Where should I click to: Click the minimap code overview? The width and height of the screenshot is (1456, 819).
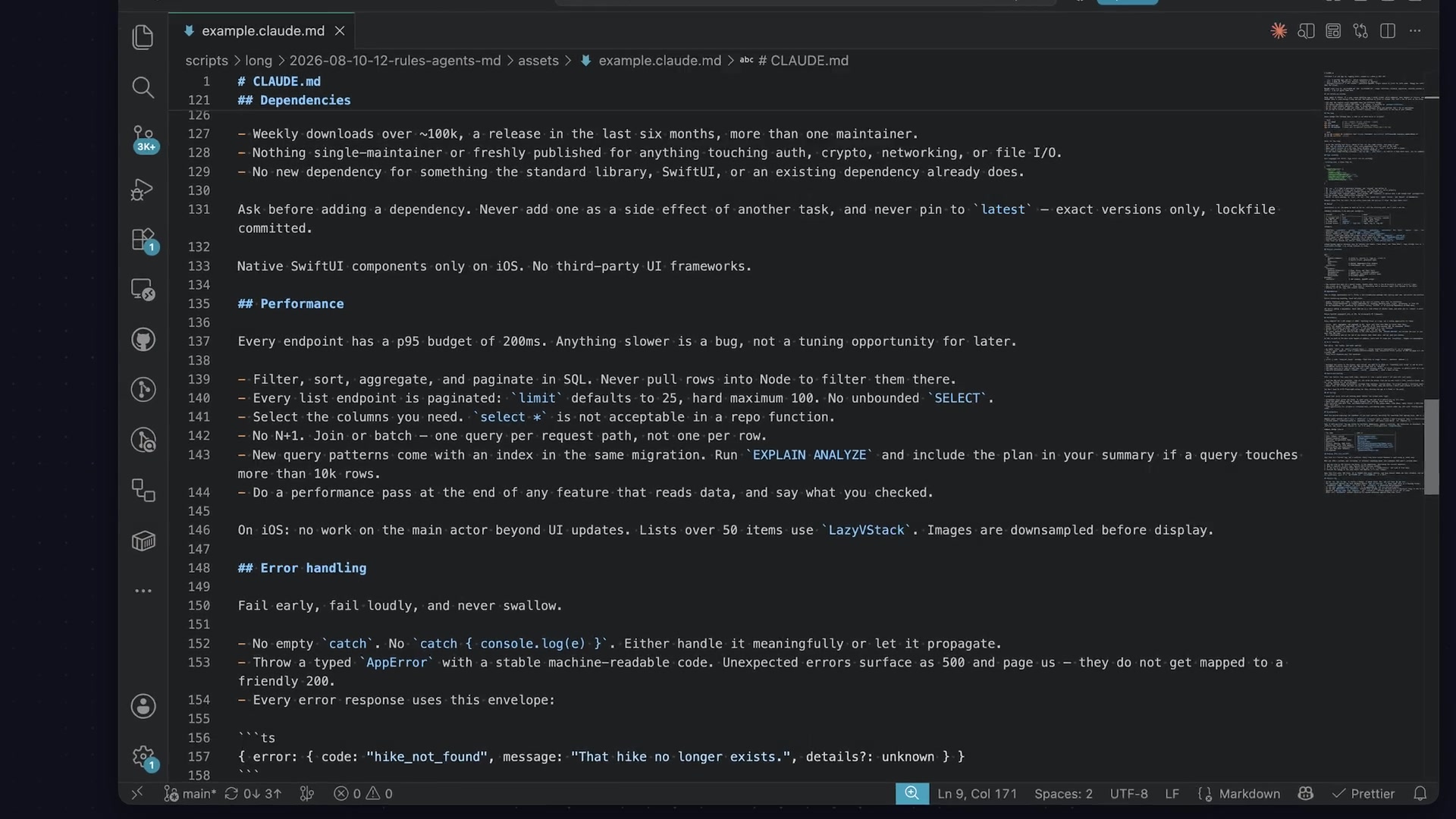point(1373,284)
